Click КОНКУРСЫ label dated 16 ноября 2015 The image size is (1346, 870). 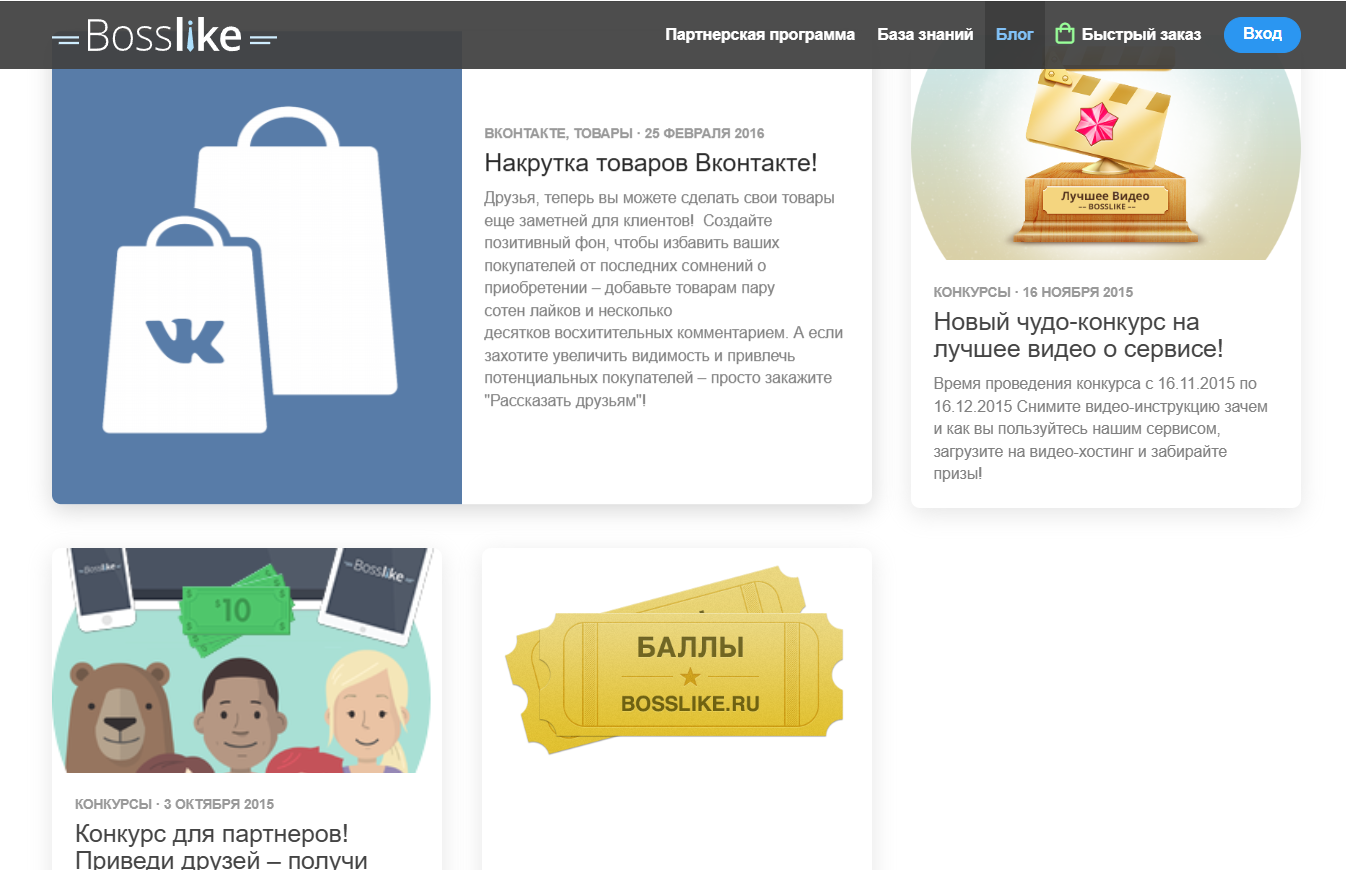(x=971, y=292)
